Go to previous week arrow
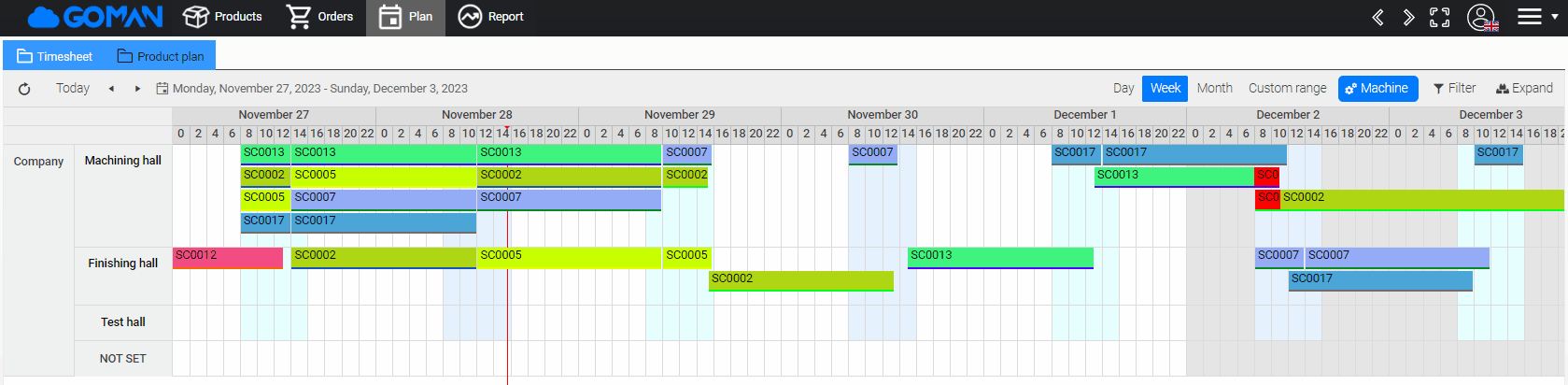This screenshot has width=1568, height=385. pyautogui.click(x=111, y=89)
